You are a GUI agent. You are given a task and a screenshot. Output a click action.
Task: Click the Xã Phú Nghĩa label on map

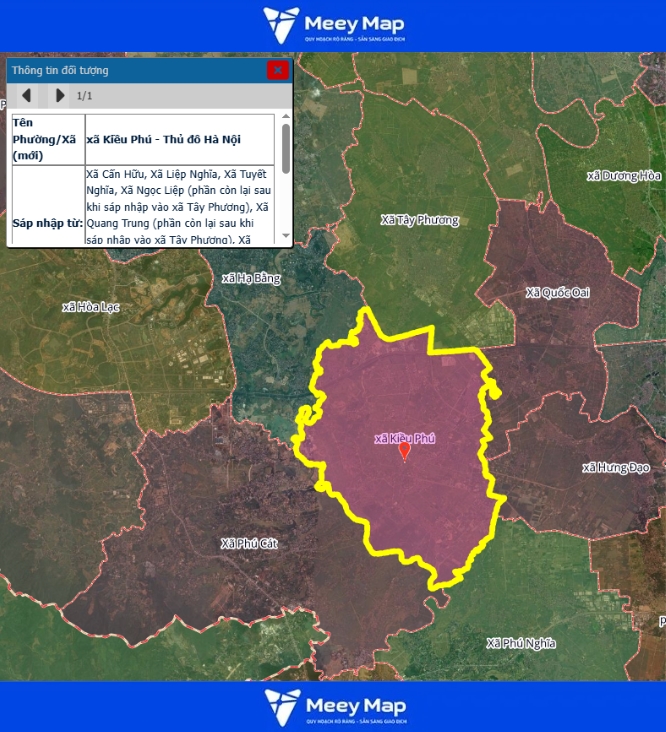tap(521, 643)
